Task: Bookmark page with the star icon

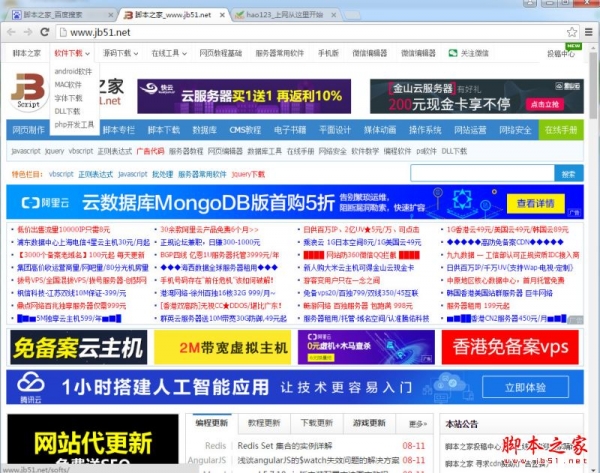Action: [x=572, y=32]
